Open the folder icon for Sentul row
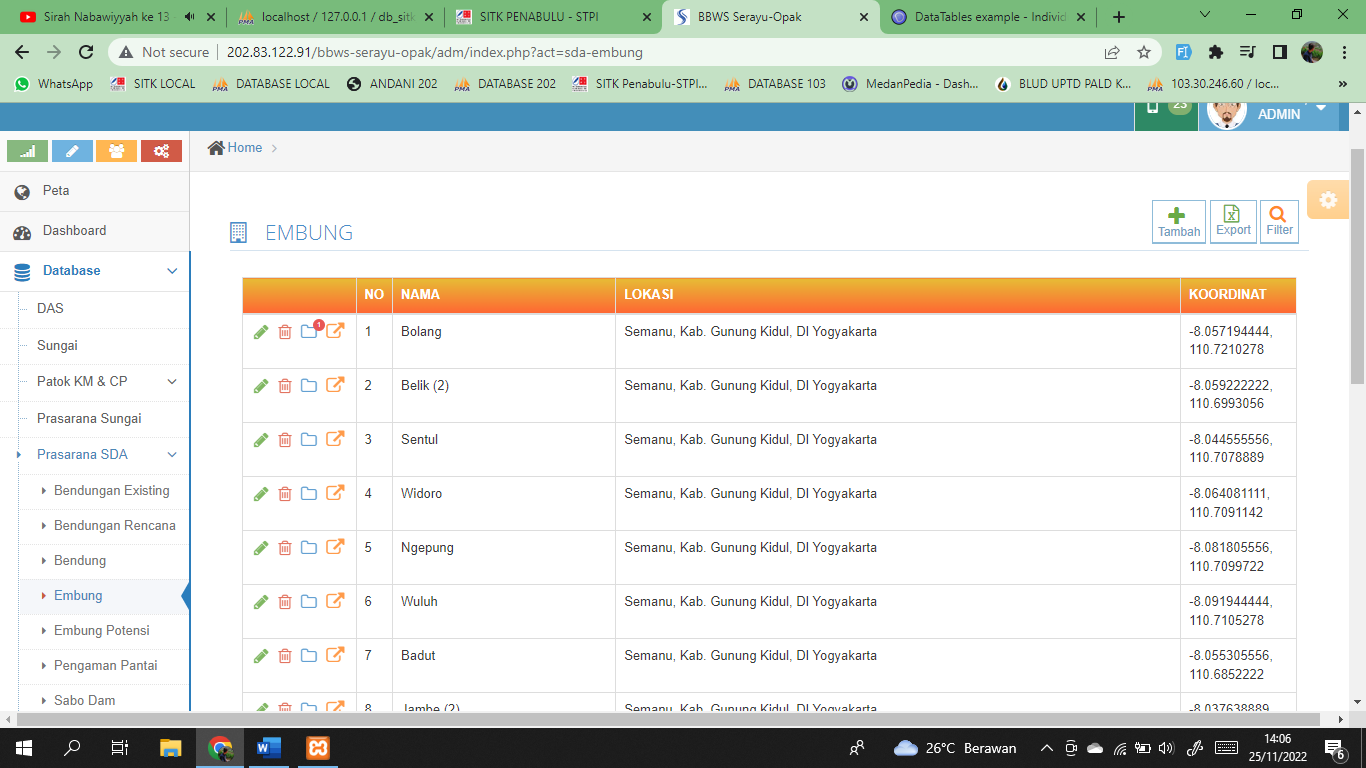1366x768 pixels. (x=309, y=440)
